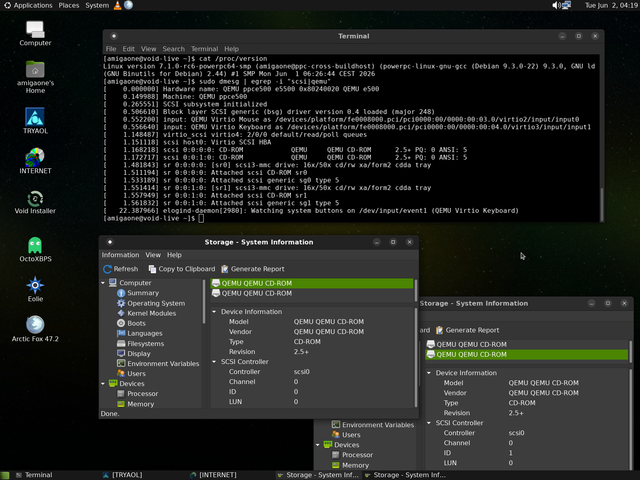Collapse Device Information section in front window
The height and width of the screenshot is (480, 640).
coord(214,312)
